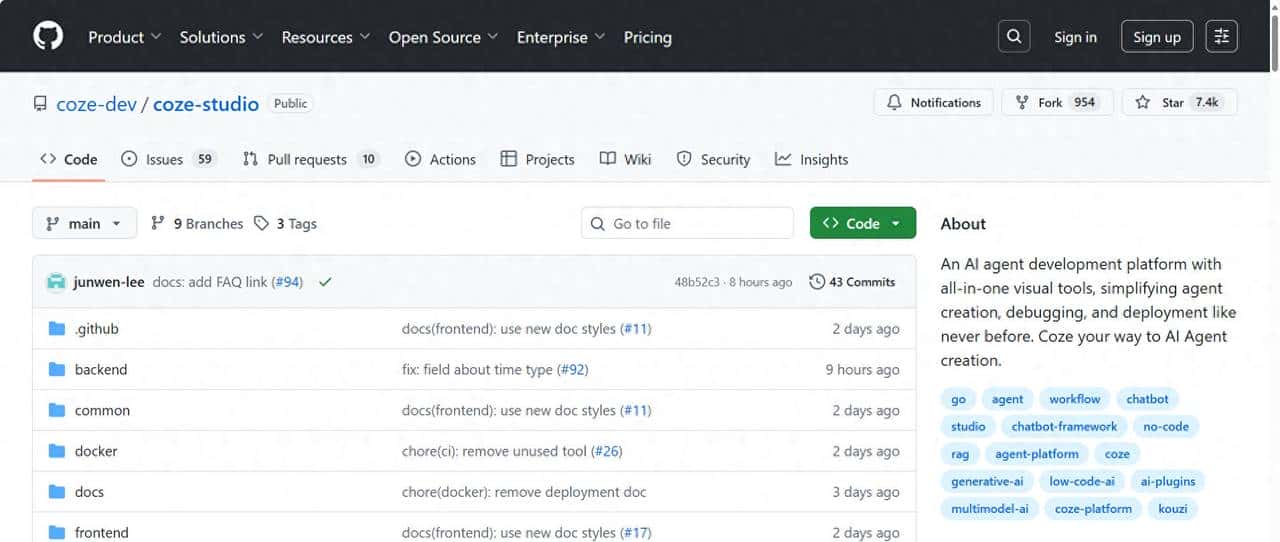Open the 43 Commits history

click(x=852, y=282)
